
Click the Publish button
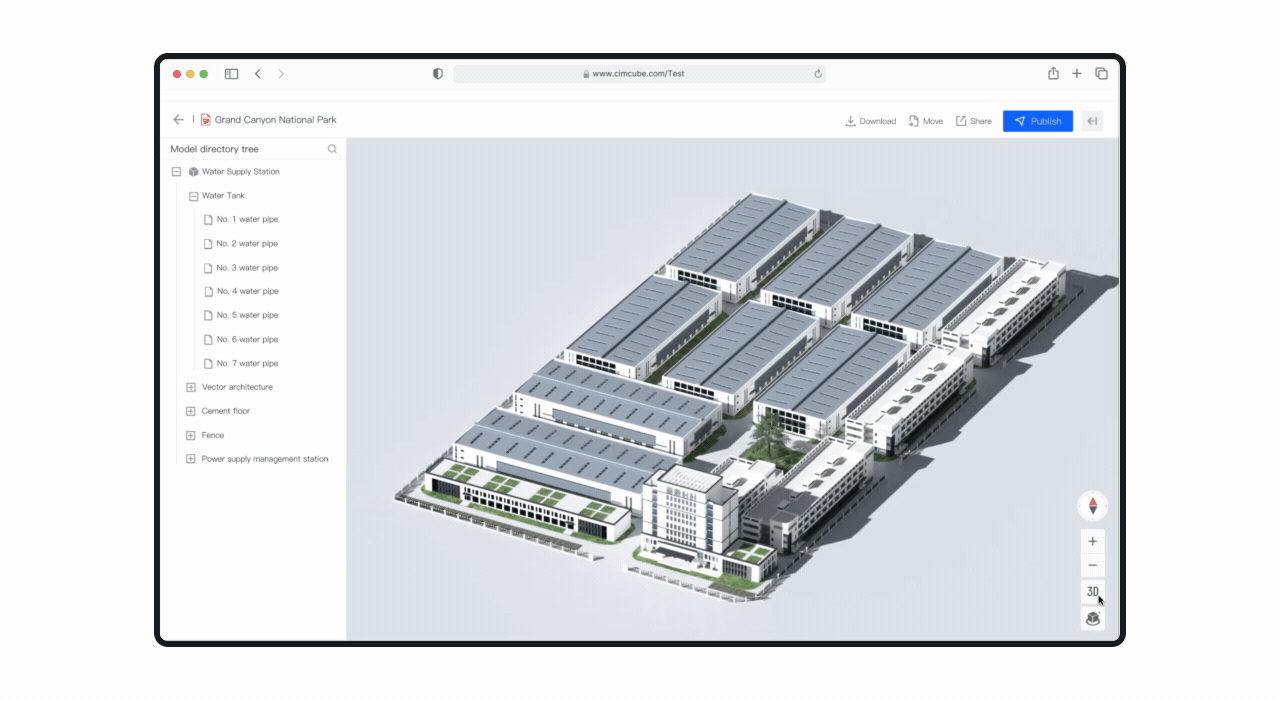click(1038, 121)
